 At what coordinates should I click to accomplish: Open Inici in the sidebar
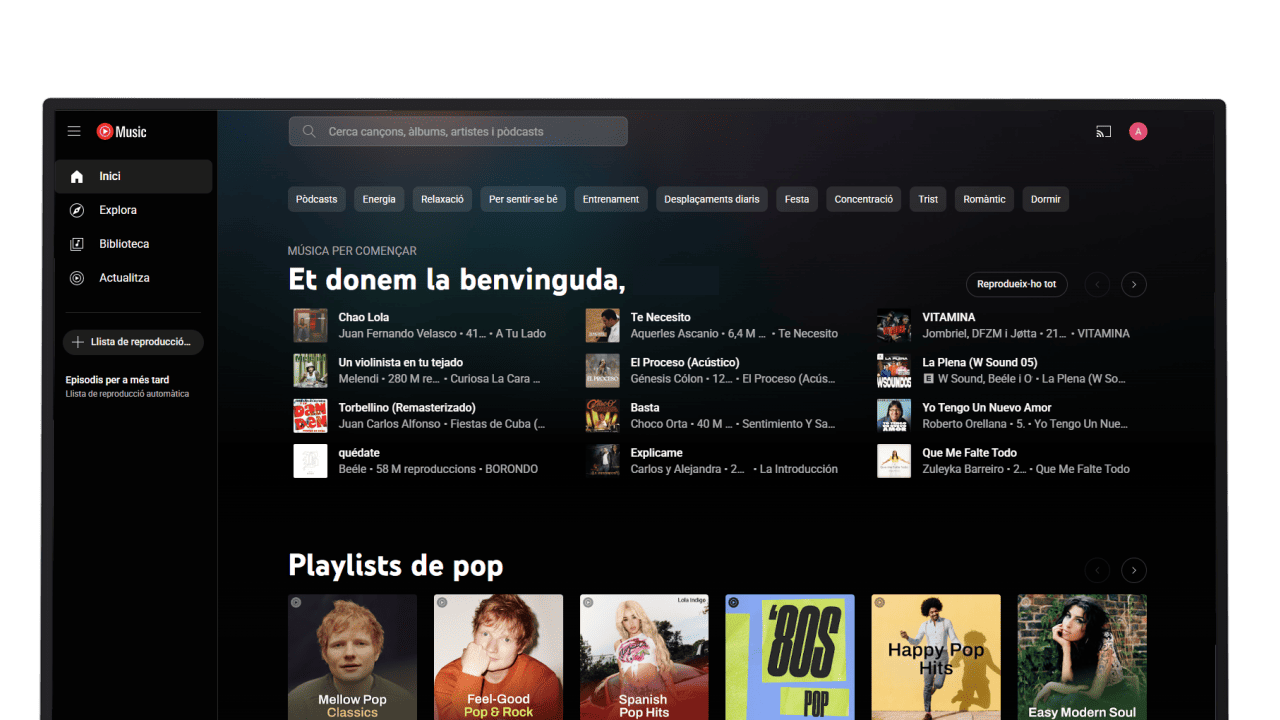click(x=133, y=176)
